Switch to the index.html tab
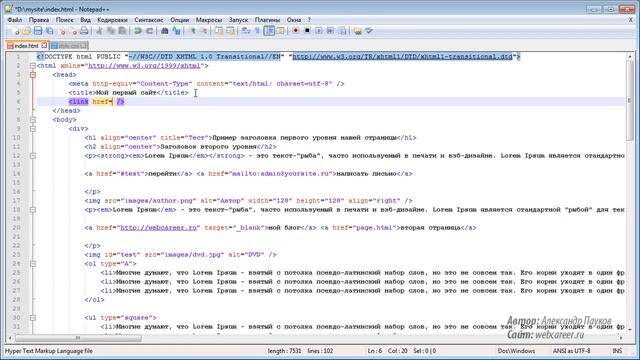This screenshot has width=640, height=360. [27, 46]
